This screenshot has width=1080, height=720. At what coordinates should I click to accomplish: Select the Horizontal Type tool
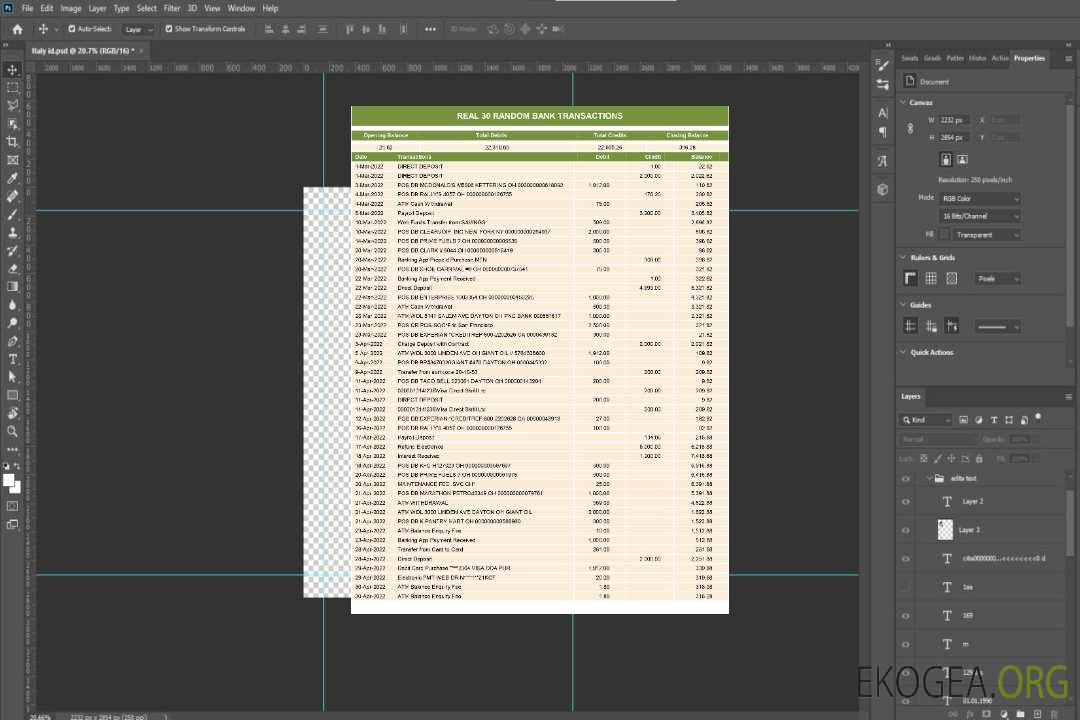(x=13, y=359)
